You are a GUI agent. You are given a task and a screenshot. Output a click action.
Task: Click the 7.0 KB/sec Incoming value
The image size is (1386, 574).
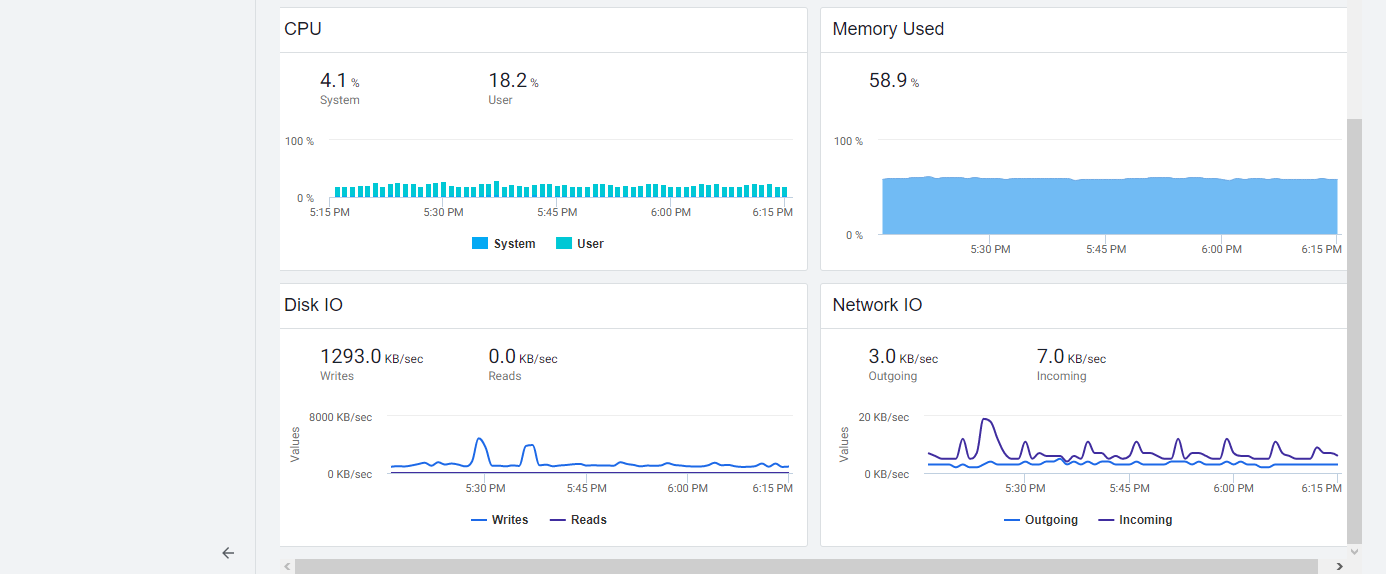(x=1071, y=356)
